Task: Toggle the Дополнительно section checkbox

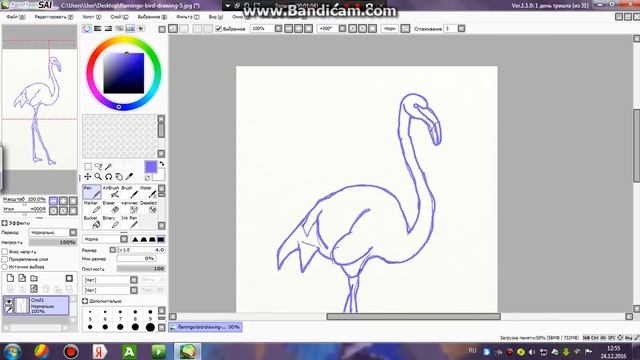Action: pyautogui.click(x=85, y=301)
